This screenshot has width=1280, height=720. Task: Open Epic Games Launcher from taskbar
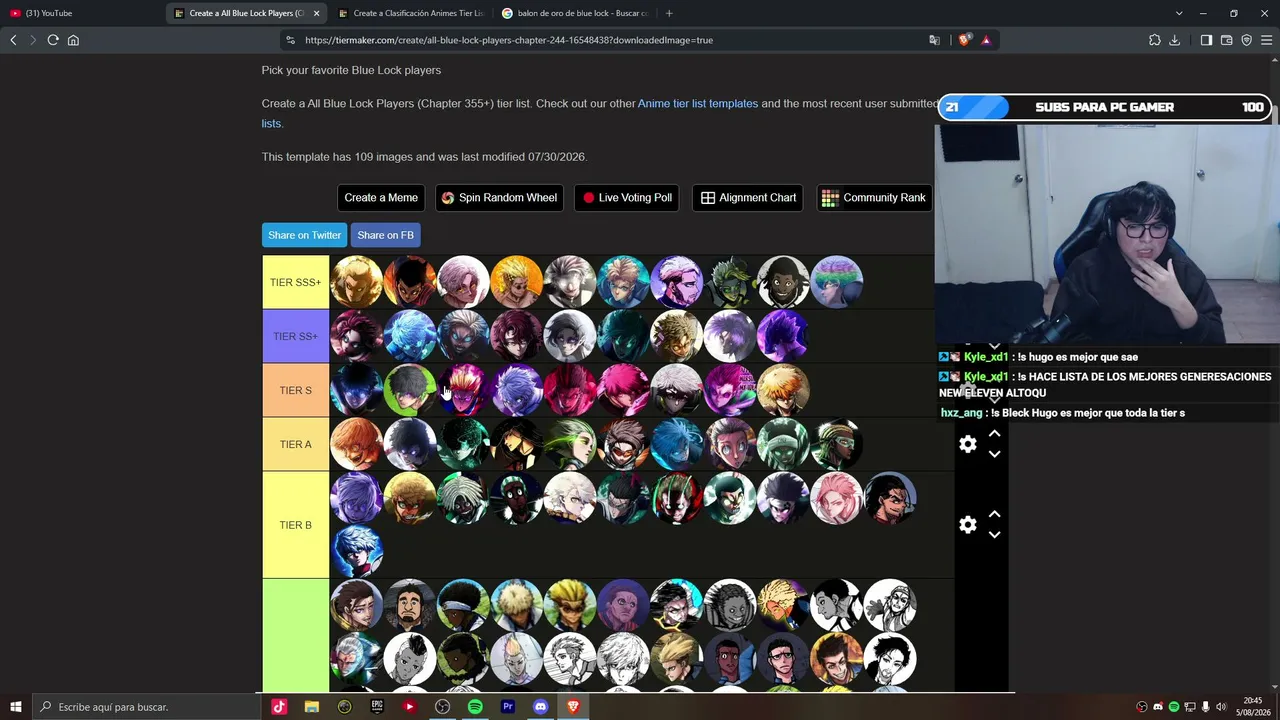(377, 707)
